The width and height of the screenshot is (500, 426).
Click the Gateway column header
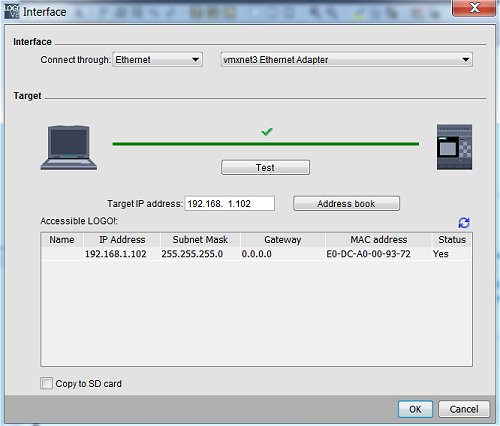[x=282, y=240]
